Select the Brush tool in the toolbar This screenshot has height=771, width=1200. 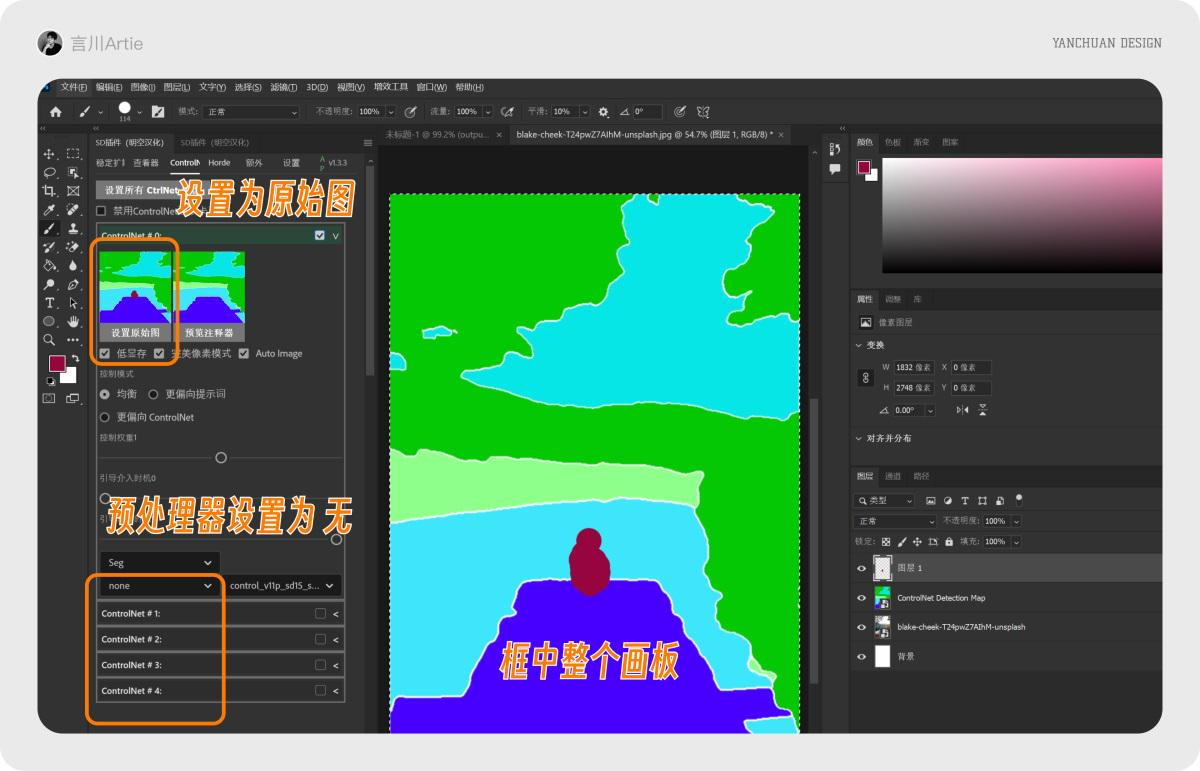49,228
